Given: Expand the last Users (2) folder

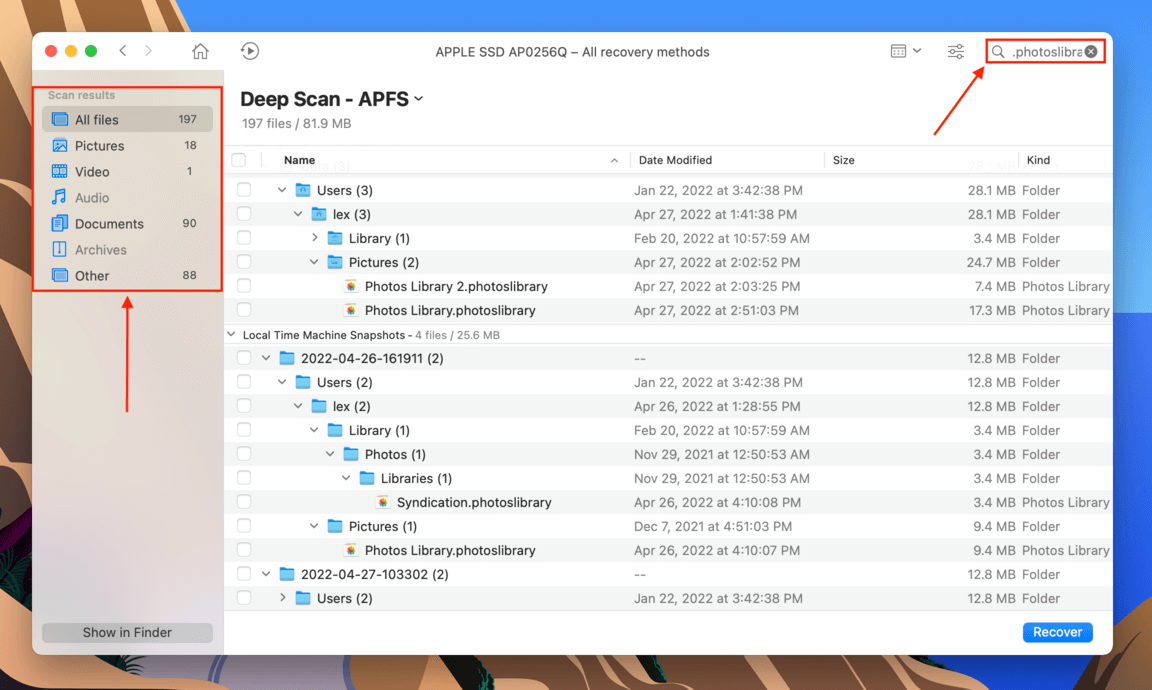Looking at the screenshot, I should [x=282, y=598].
